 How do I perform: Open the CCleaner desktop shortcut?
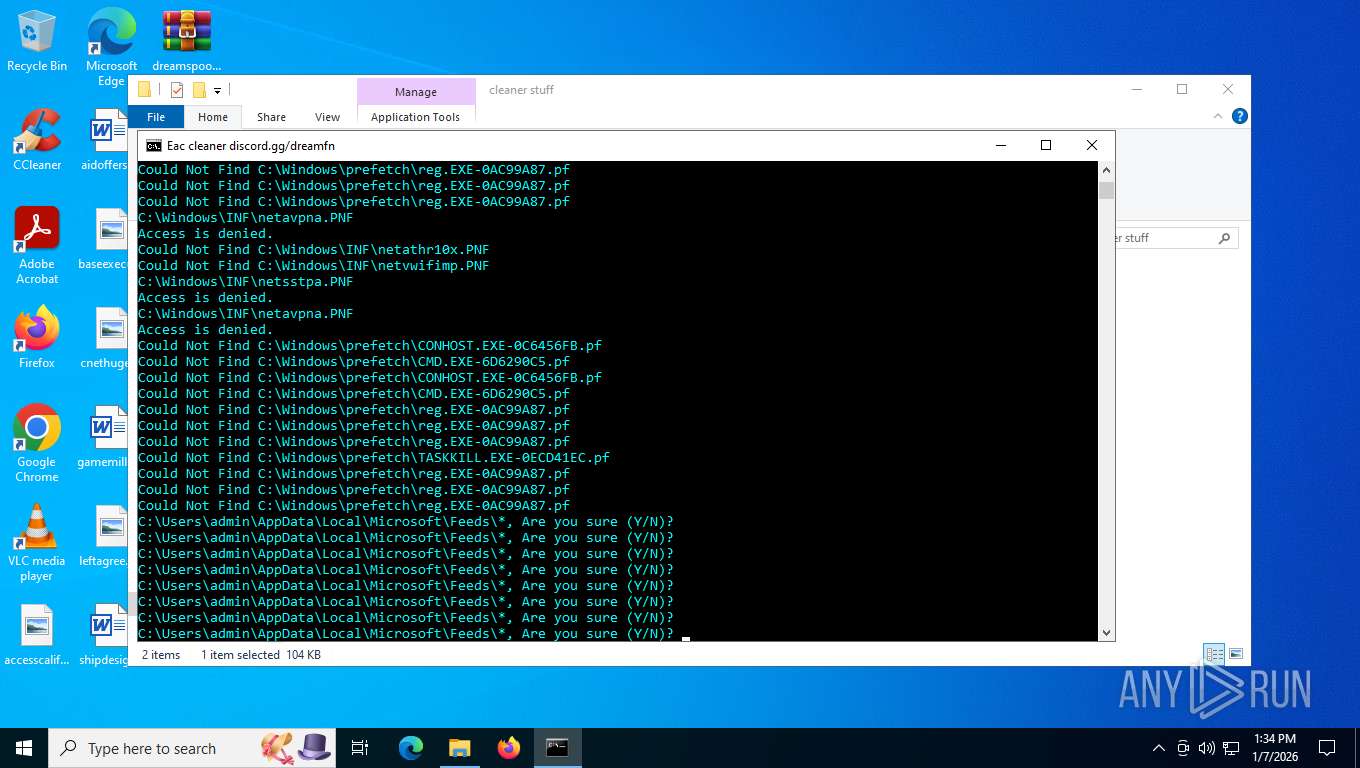click(37, 140)
